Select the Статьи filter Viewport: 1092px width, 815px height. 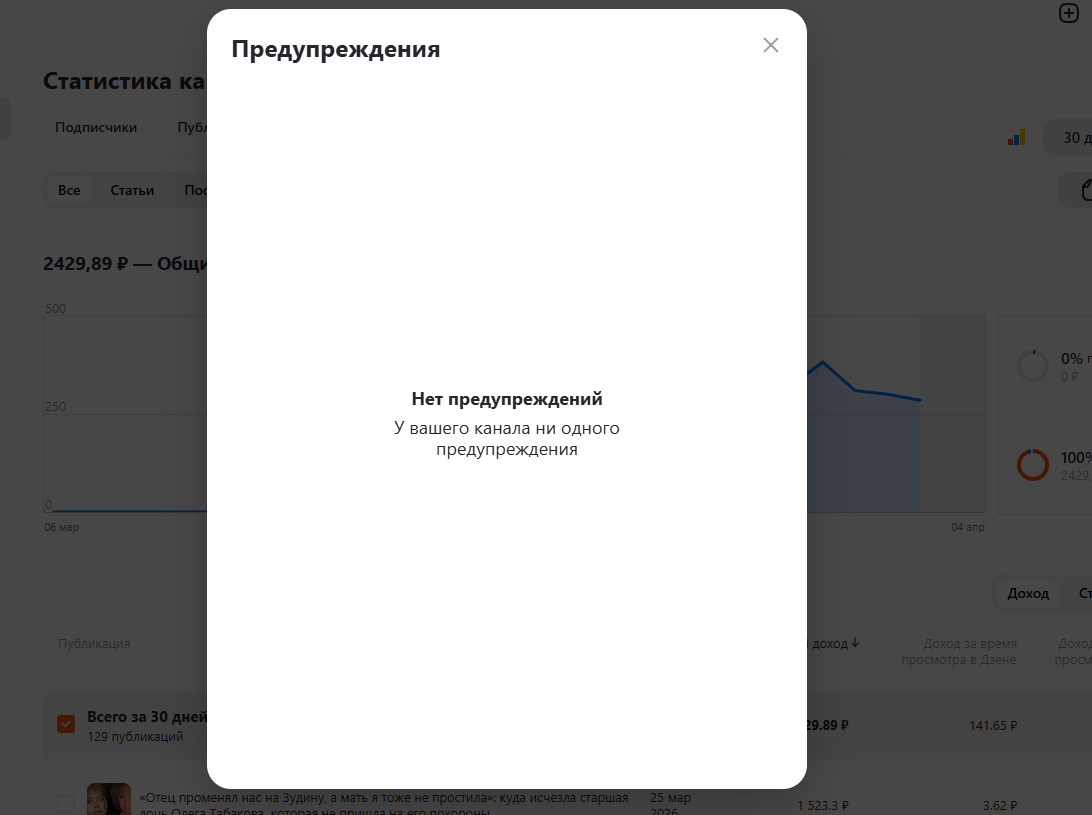pyautogui.click(x=132, y=190)
